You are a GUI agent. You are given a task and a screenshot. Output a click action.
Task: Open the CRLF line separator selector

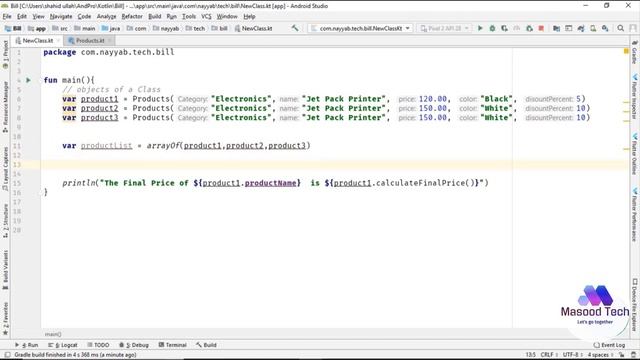click(x=549, y=355)
